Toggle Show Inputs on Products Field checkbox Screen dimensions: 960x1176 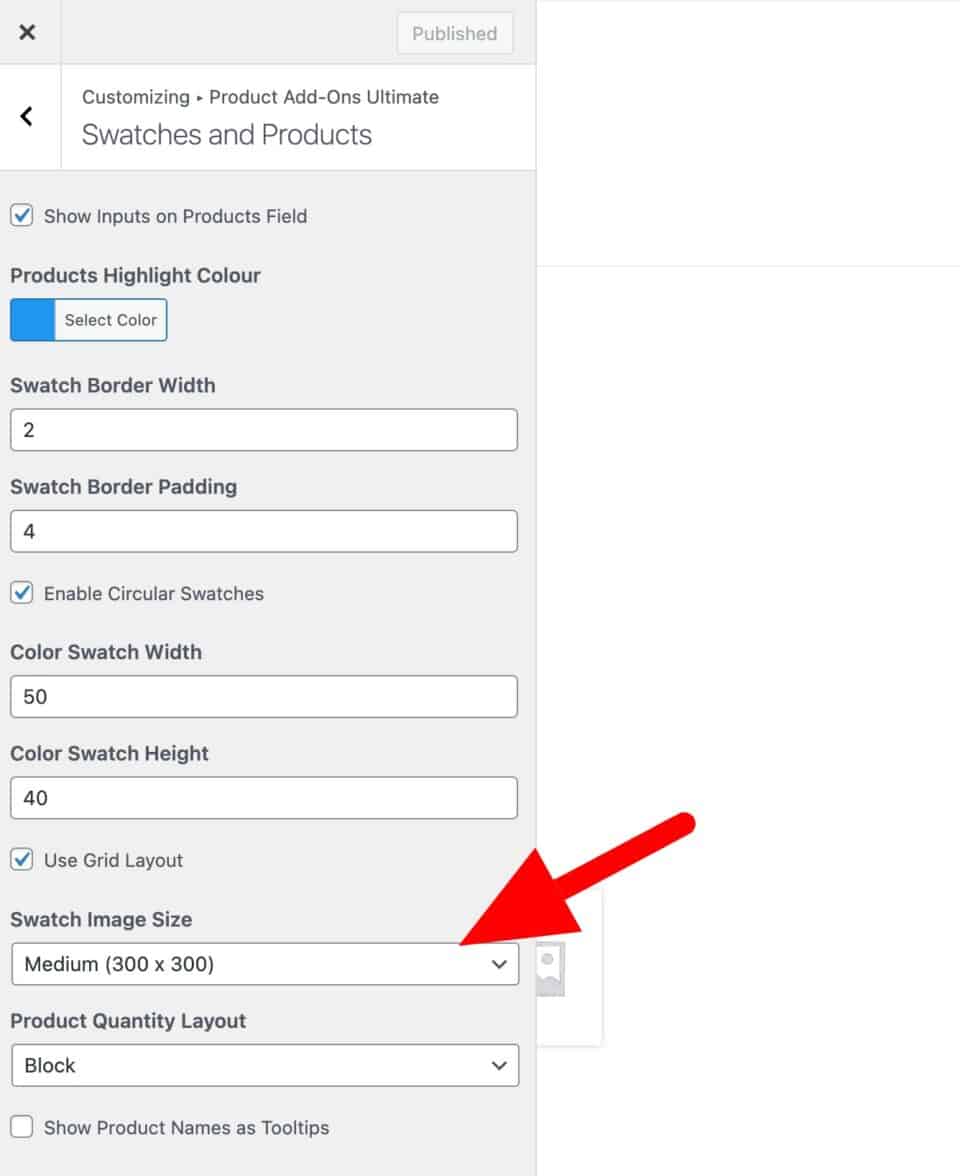point(22,216)
